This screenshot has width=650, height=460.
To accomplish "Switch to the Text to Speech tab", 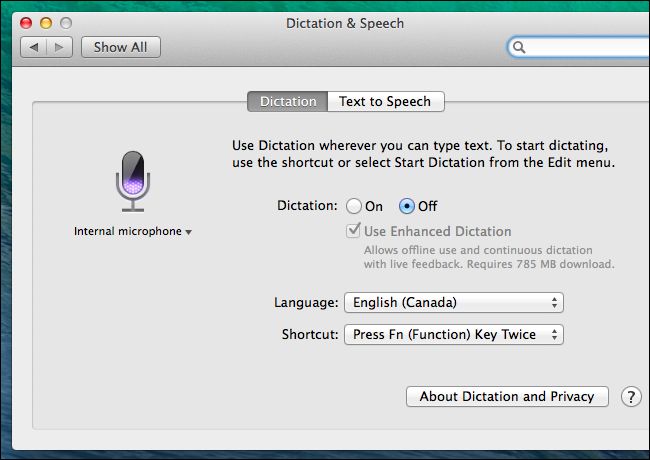I will pyautogui.click(x=385, y=101).
